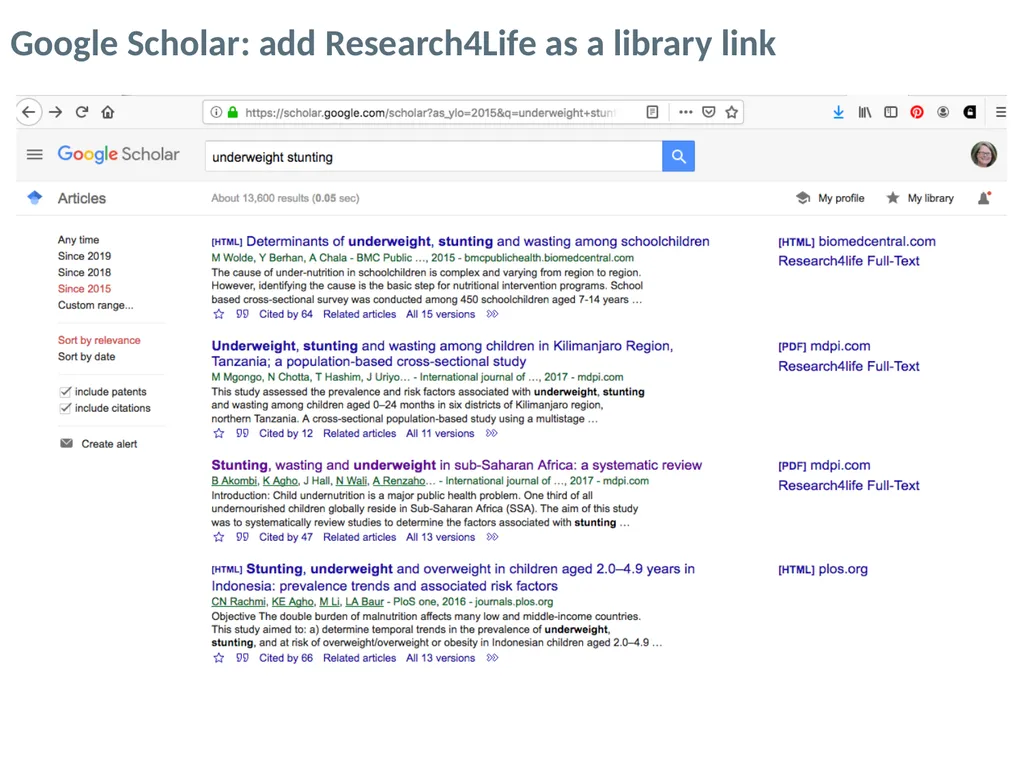Open My profile link
The height and width of the screenshot is (768, 1024).
coord(830,198)
